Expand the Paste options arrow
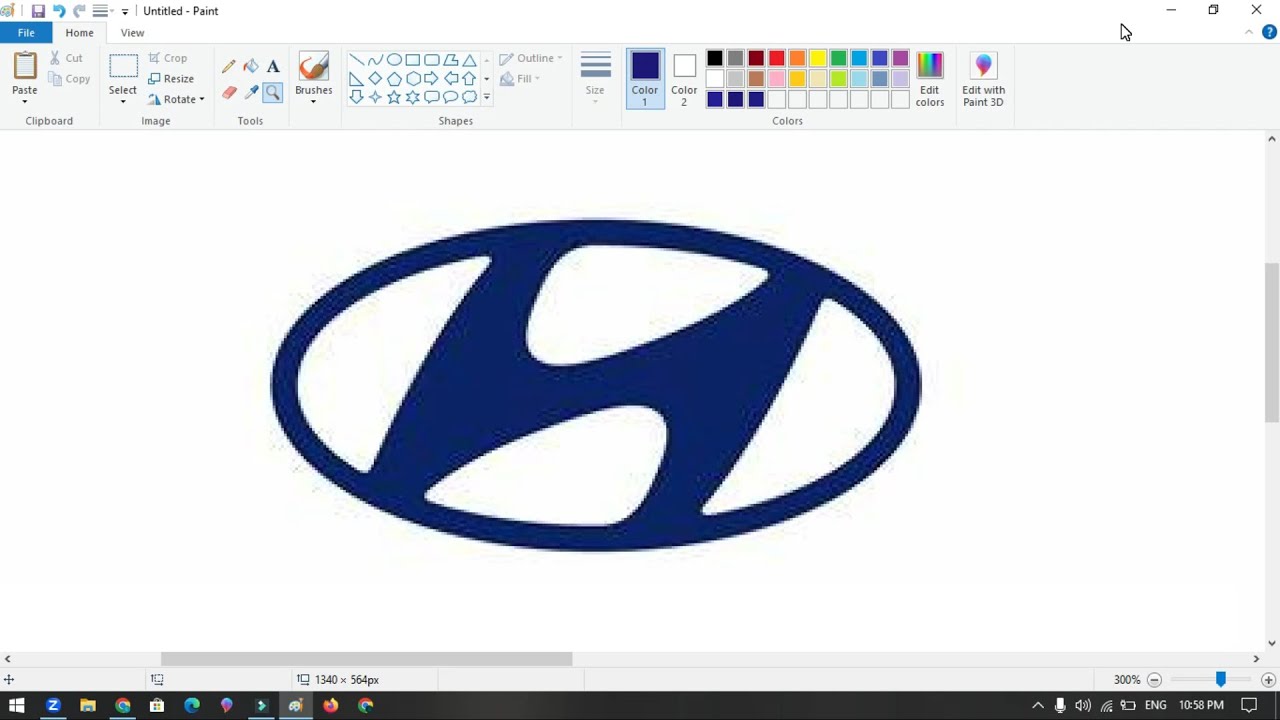This screenshot has height=720, width=1280. pyautogui.click(x=25, y=101)
